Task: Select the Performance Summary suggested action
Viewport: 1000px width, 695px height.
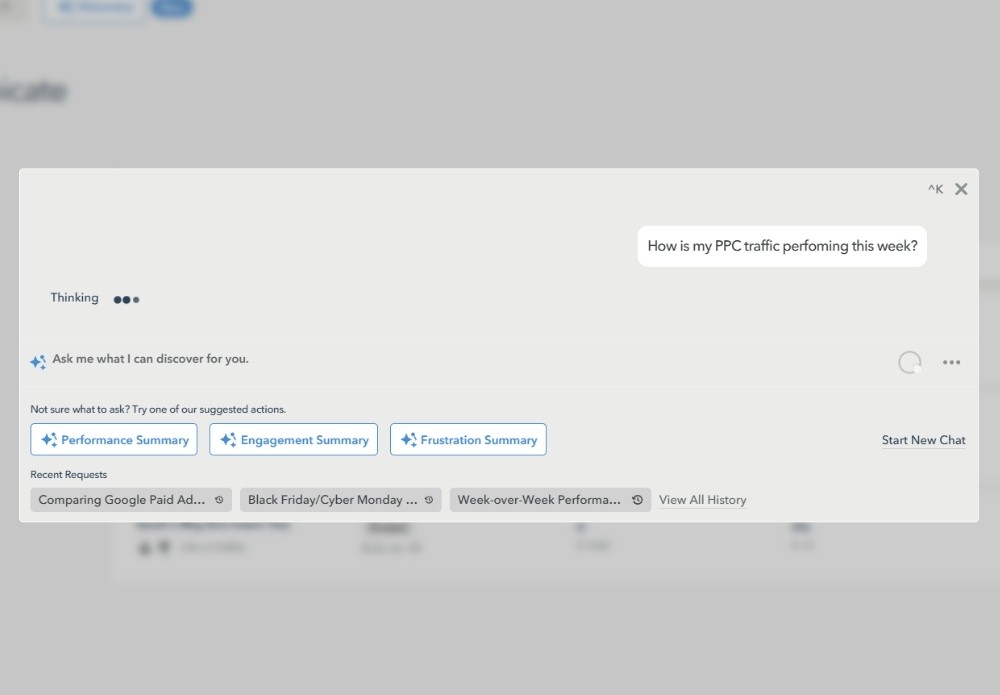Action: [113, 439]
